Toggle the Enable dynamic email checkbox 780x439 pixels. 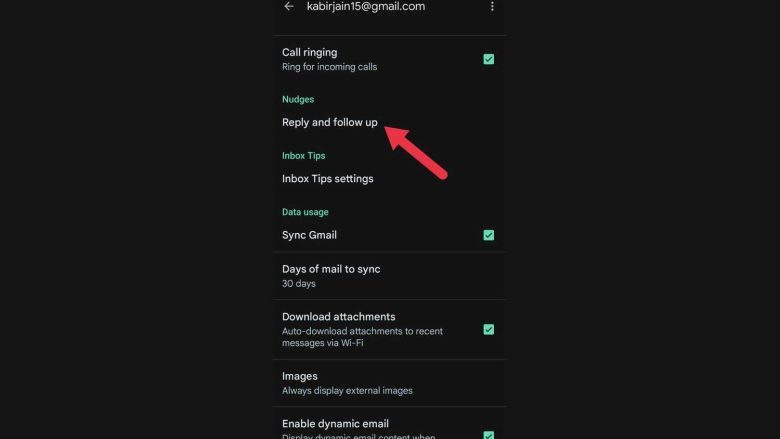(488, 435)
